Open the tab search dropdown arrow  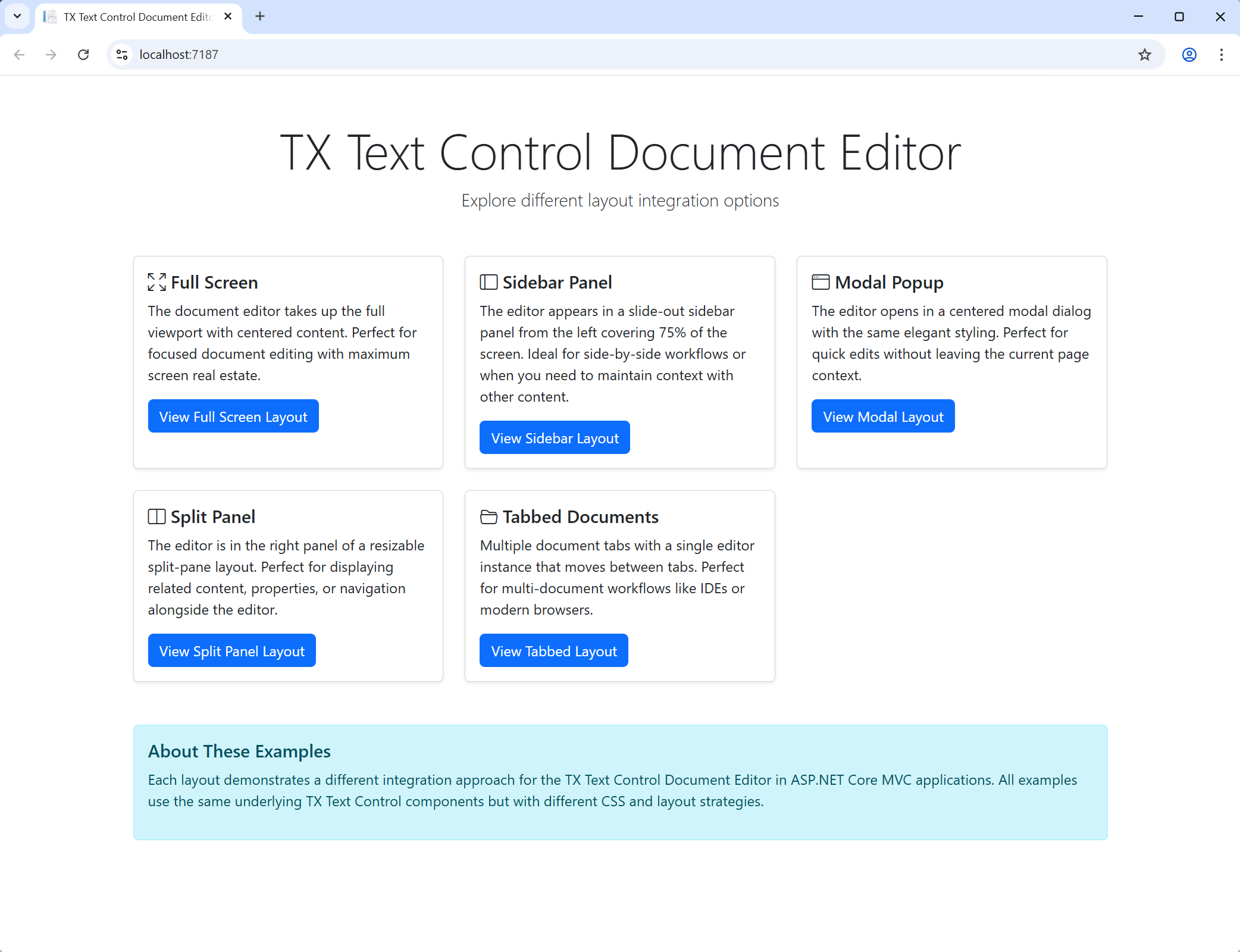(x=17, y=16)
